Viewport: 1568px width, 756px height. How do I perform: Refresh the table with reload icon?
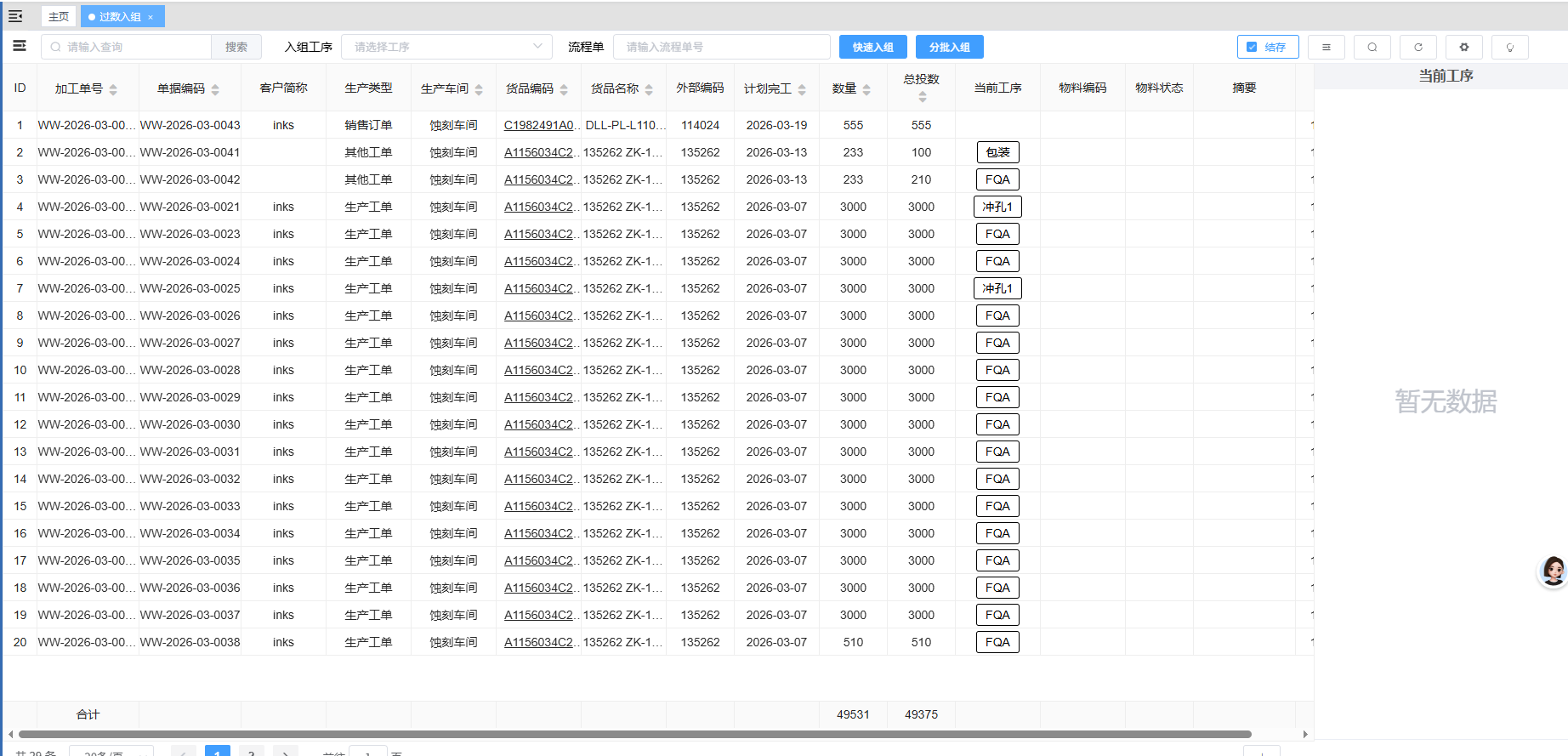point(1417,48)
